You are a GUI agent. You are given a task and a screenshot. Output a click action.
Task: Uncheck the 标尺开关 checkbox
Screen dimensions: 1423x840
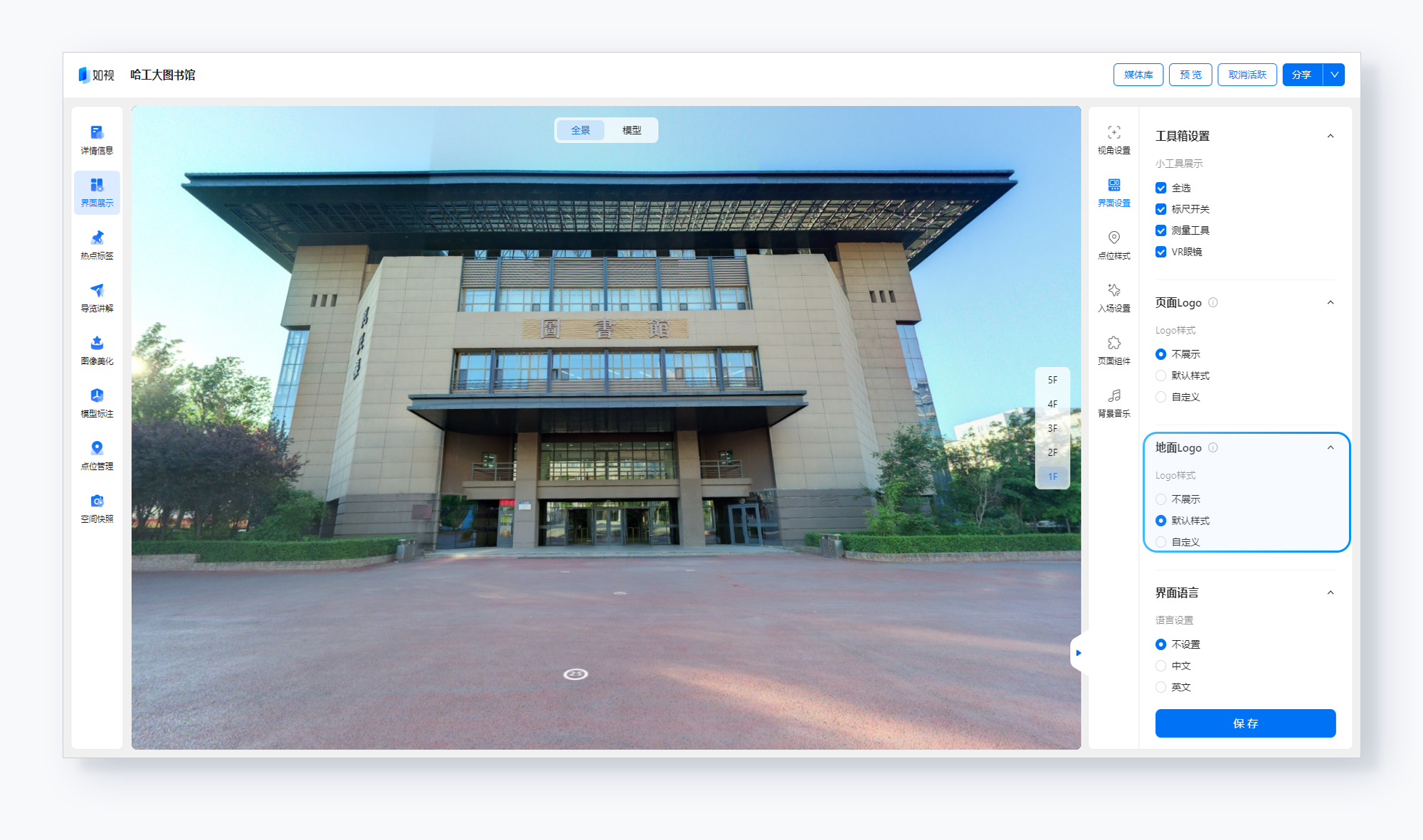coord(1160,209)
